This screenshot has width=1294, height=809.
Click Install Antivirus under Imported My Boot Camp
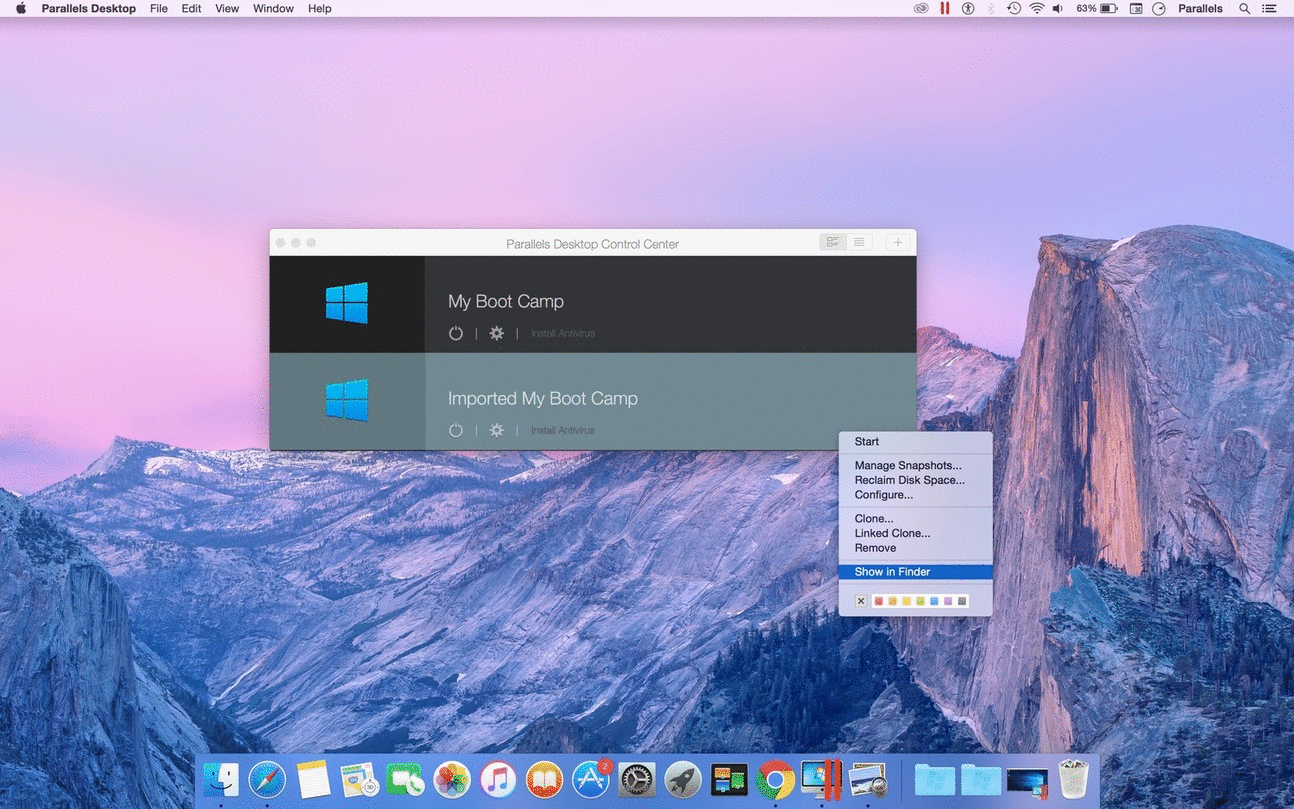(x=563, y=430)
